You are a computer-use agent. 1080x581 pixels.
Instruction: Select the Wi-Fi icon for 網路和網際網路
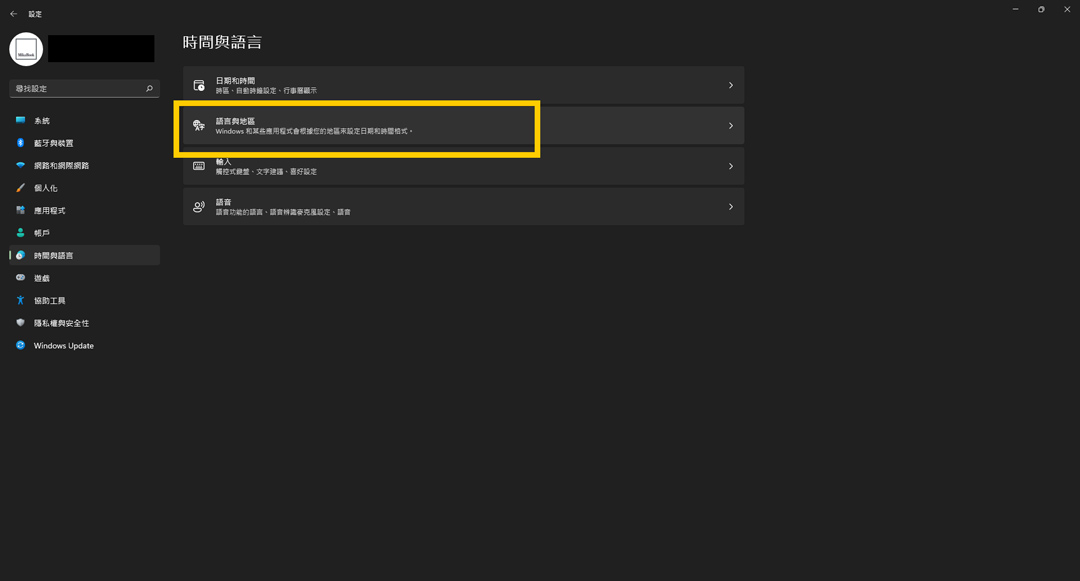pyautogui.click(x=21, y=165)
